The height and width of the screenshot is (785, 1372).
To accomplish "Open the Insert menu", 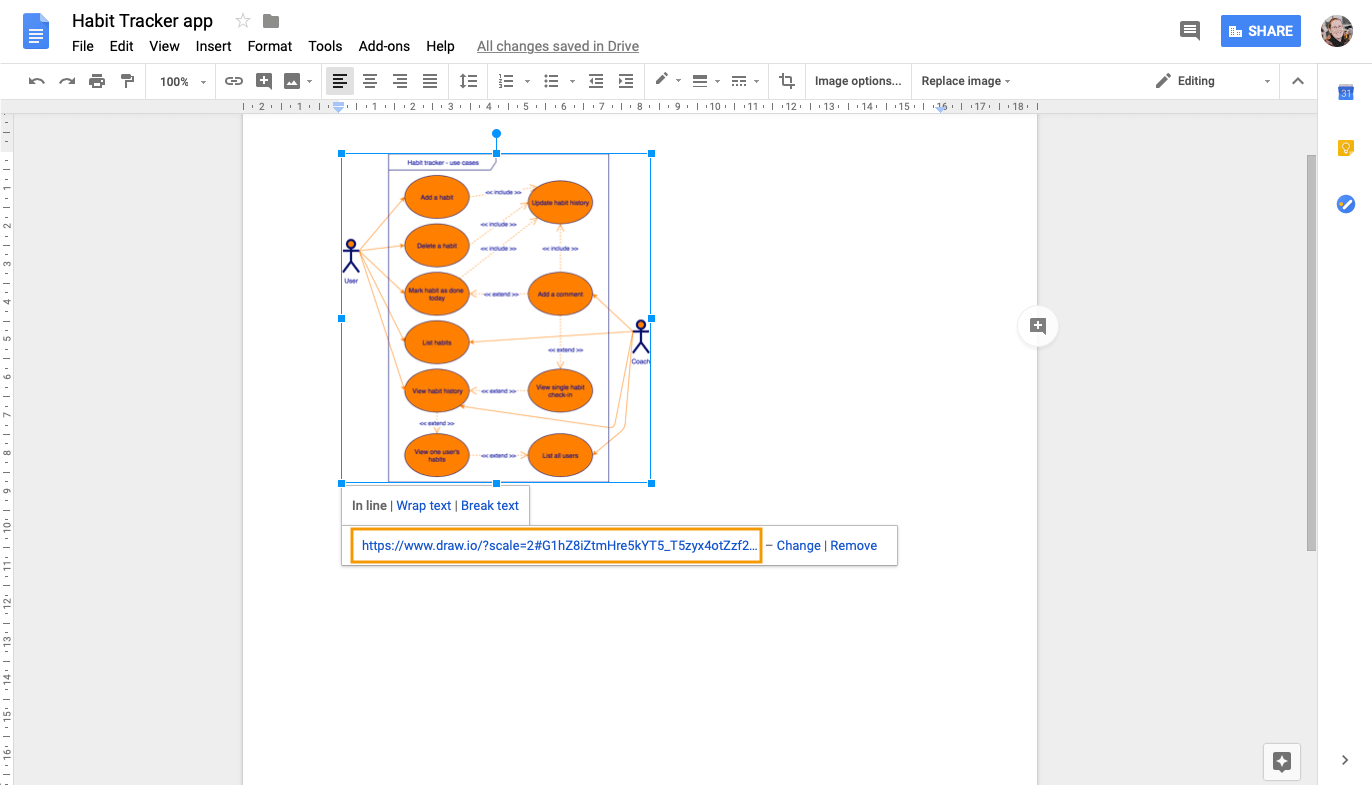I will click(213, 46).
